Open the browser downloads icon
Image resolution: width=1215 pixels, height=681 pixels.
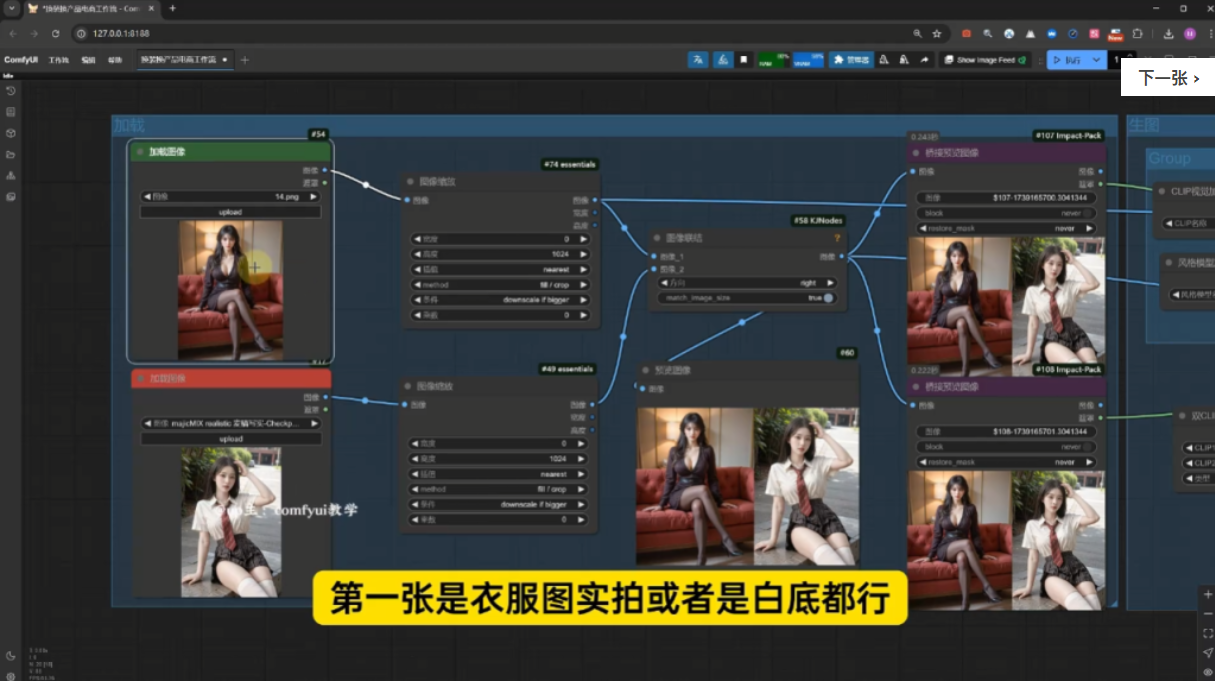pyautogui.click(x=1169, y=33)
